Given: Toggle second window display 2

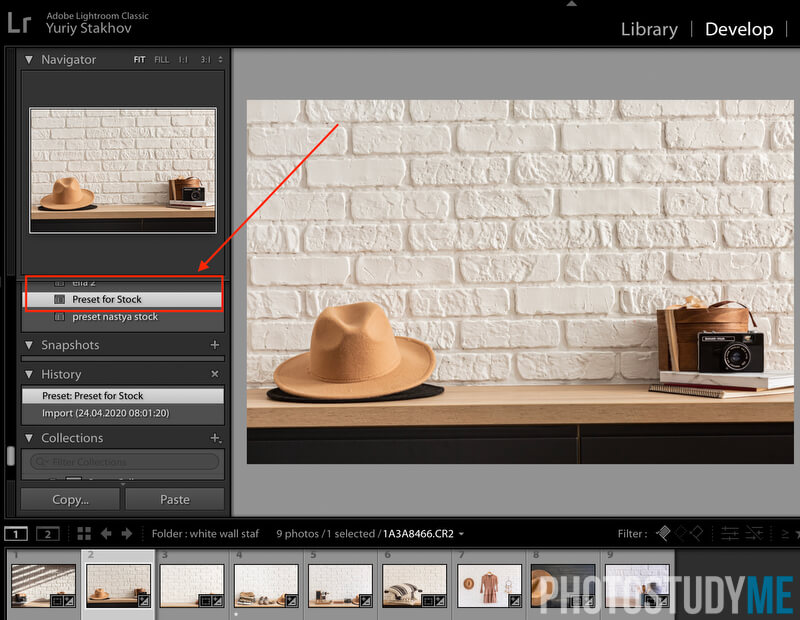Looking at the screenshot, I should pyautogui.click(x=47, y=534).
